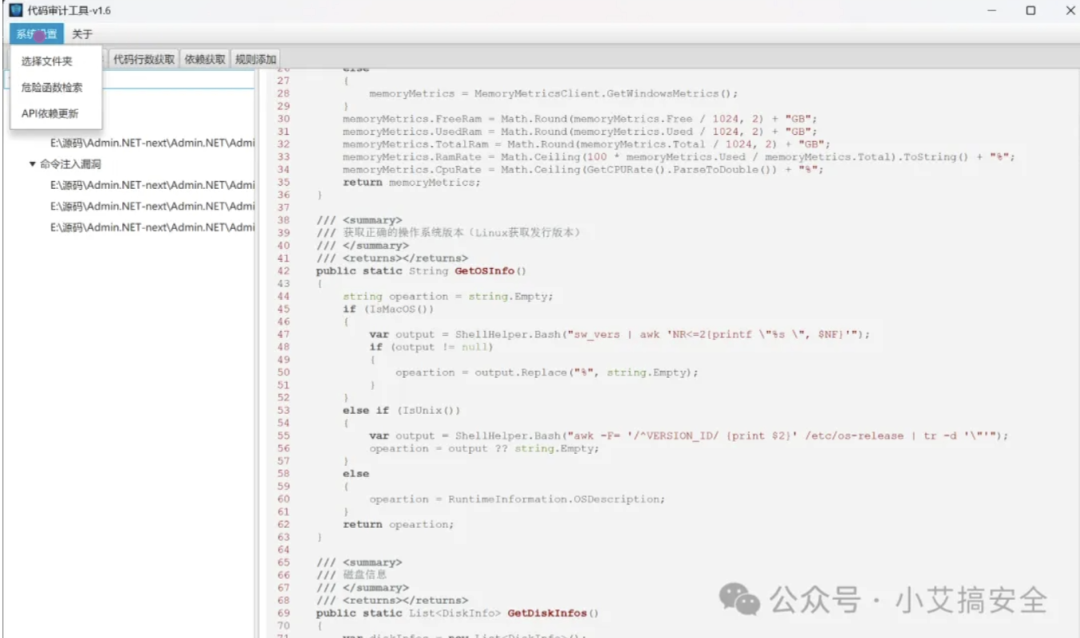Click line number 47 in the gutter
1080x638 pixels.
click(283, 334)
